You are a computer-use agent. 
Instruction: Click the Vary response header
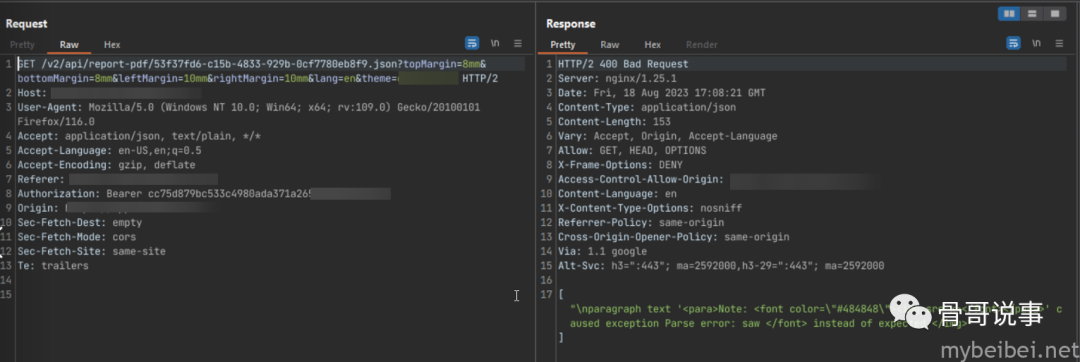(x=667, y=136)
